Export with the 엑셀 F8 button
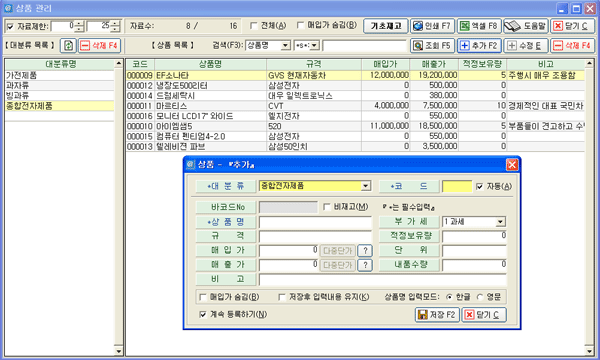The height and width of the screenshot is (360, 600). 479,26
